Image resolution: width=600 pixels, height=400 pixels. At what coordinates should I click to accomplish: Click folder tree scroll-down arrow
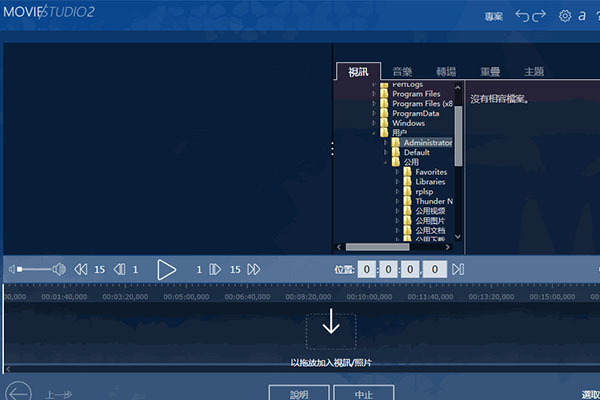pos(458,237)
